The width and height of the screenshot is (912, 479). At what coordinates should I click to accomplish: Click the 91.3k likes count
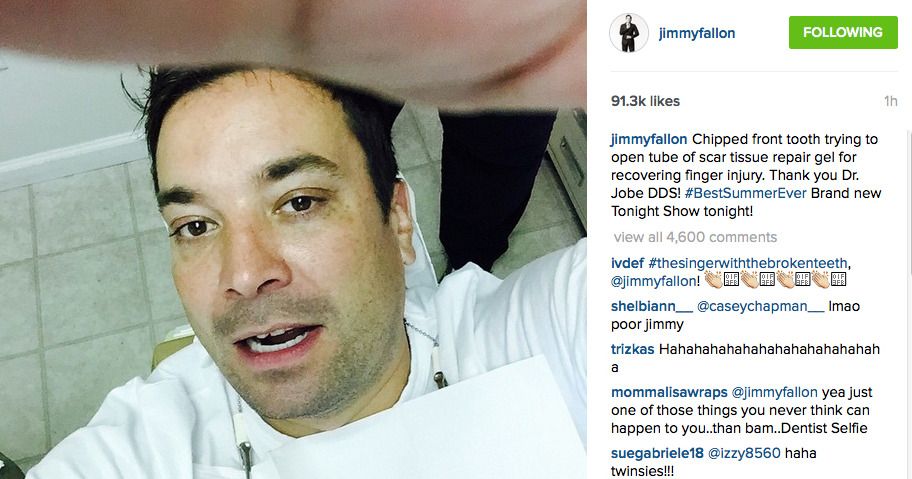(x=645, y=101)
